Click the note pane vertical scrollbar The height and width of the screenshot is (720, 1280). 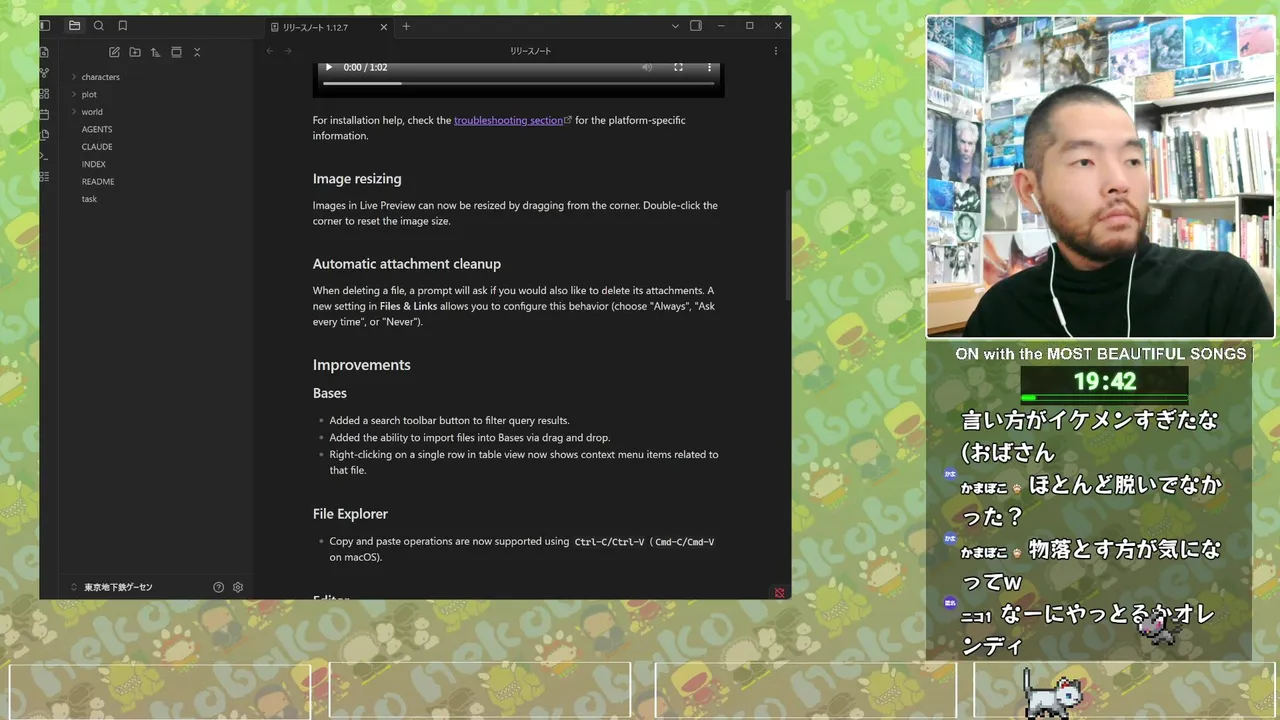(x=787, y=245)
